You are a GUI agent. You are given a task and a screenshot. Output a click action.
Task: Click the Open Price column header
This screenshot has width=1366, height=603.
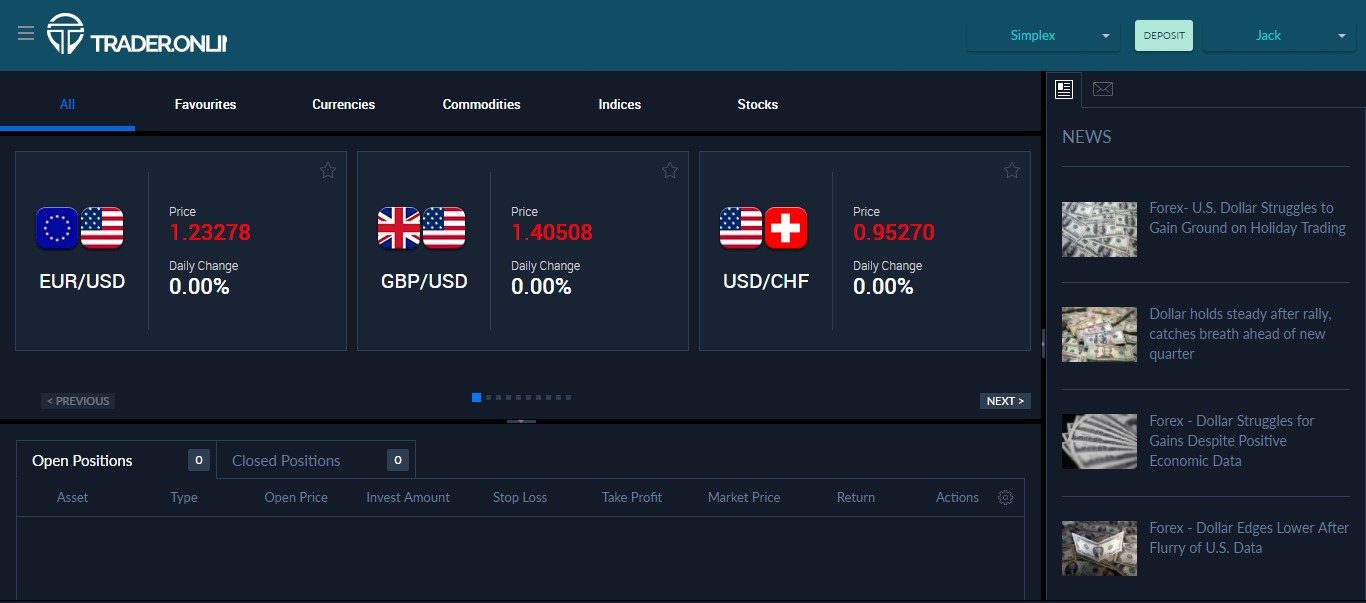coord(296,497)
